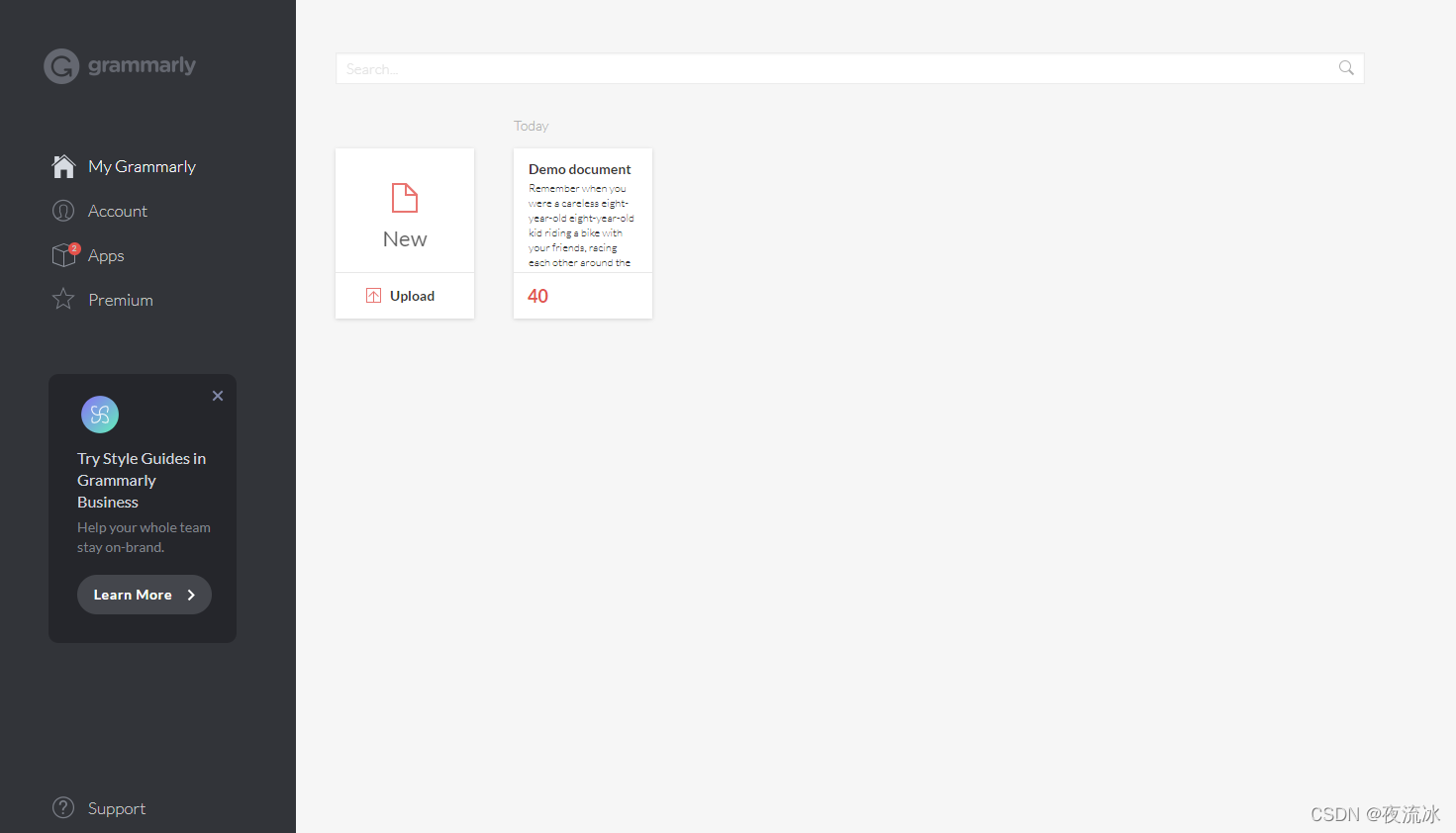The width and height of the screenshot is (1456, 833).
Task: Click the My Grammarly home icon
Action: [63, 166]
